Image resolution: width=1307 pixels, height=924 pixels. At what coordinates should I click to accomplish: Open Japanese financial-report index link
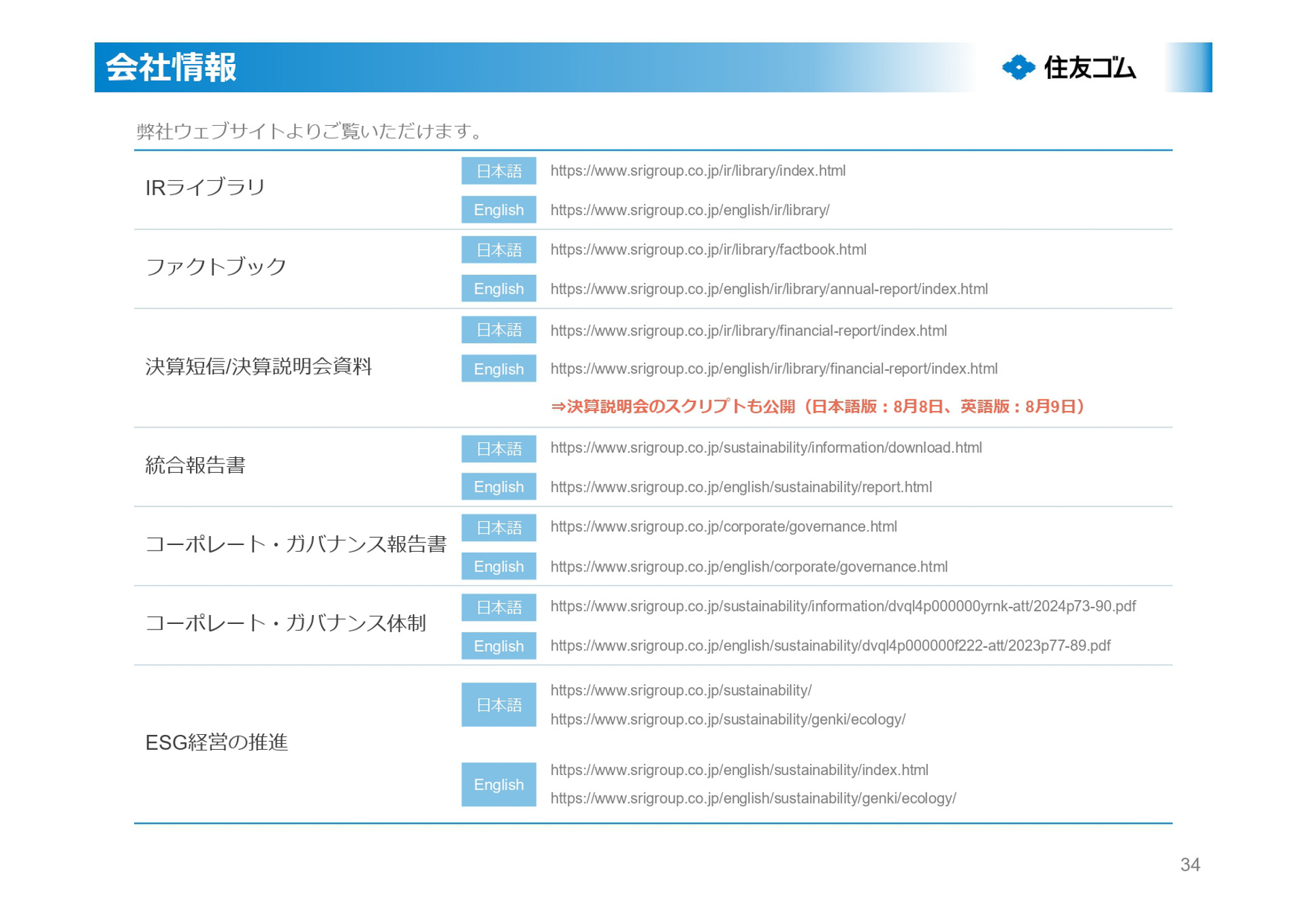[748, 331]
